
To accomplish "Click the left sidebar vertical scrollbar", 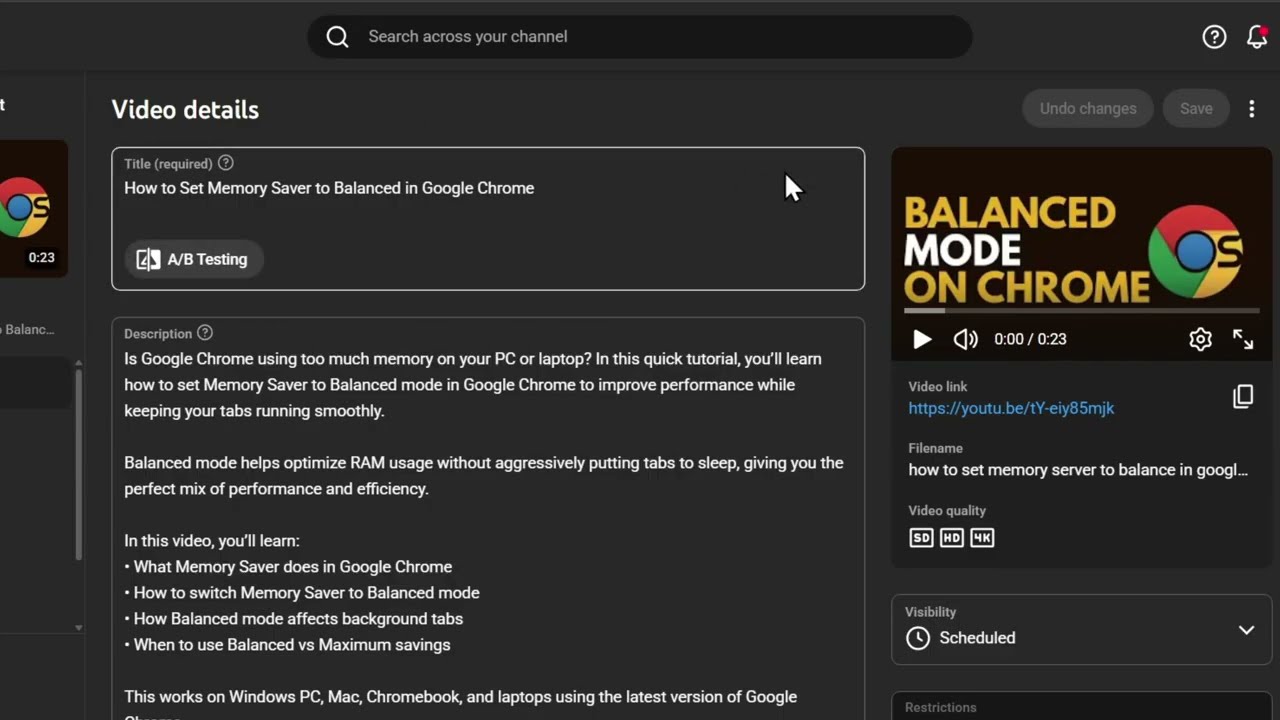I will pyautogui.click(x=79, y=465).
